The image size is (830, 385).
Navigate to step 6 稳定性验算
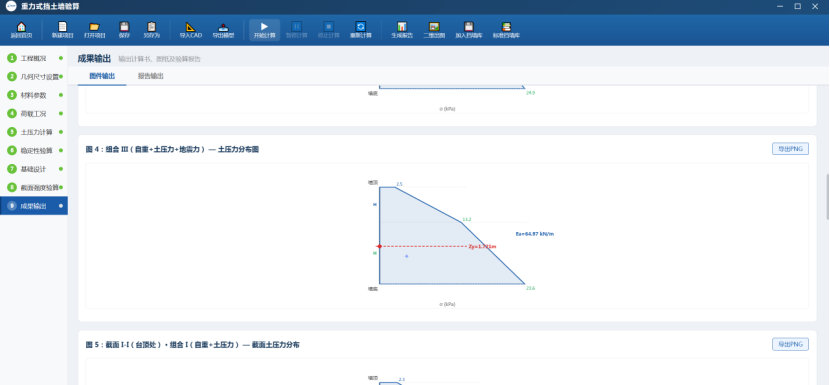34,150
